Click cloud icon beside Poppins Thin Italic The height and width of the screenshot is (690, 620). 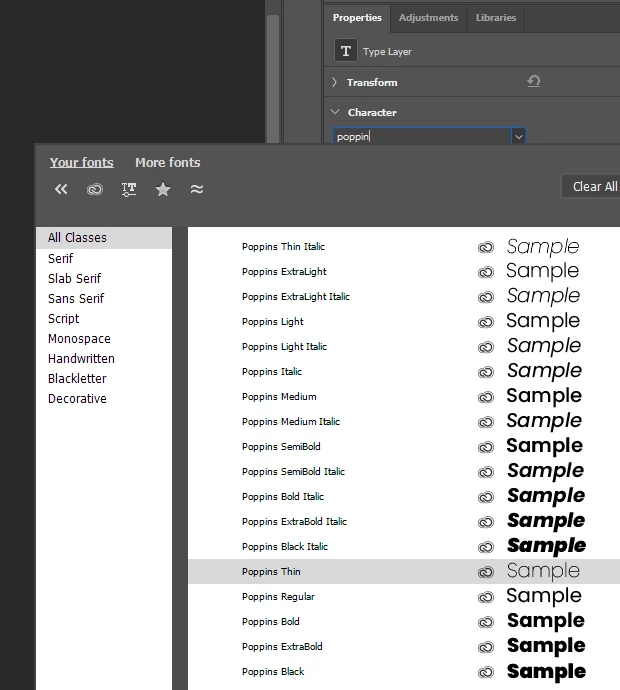[486, 247]
